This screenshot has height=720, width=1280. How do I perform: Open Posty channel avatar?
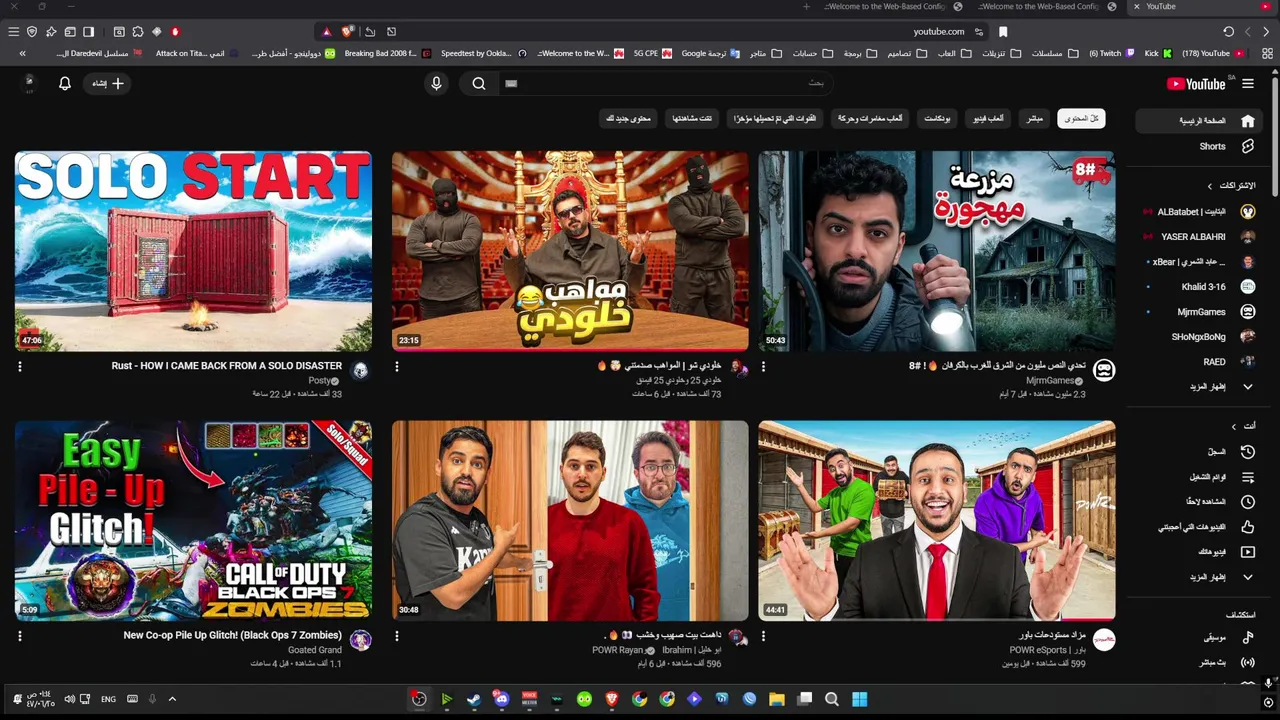[x=361, y=370]
